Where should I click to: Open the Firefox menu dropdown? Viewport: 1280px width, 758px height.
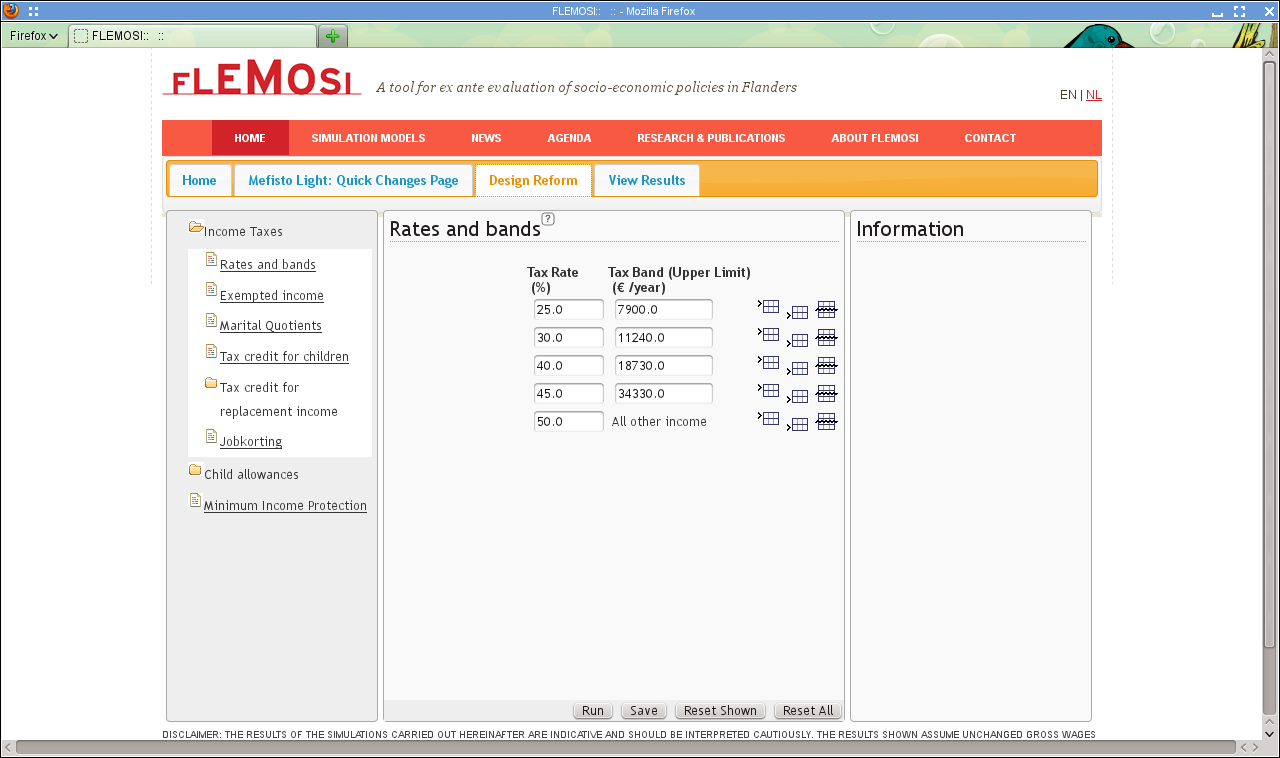[34, 36]
